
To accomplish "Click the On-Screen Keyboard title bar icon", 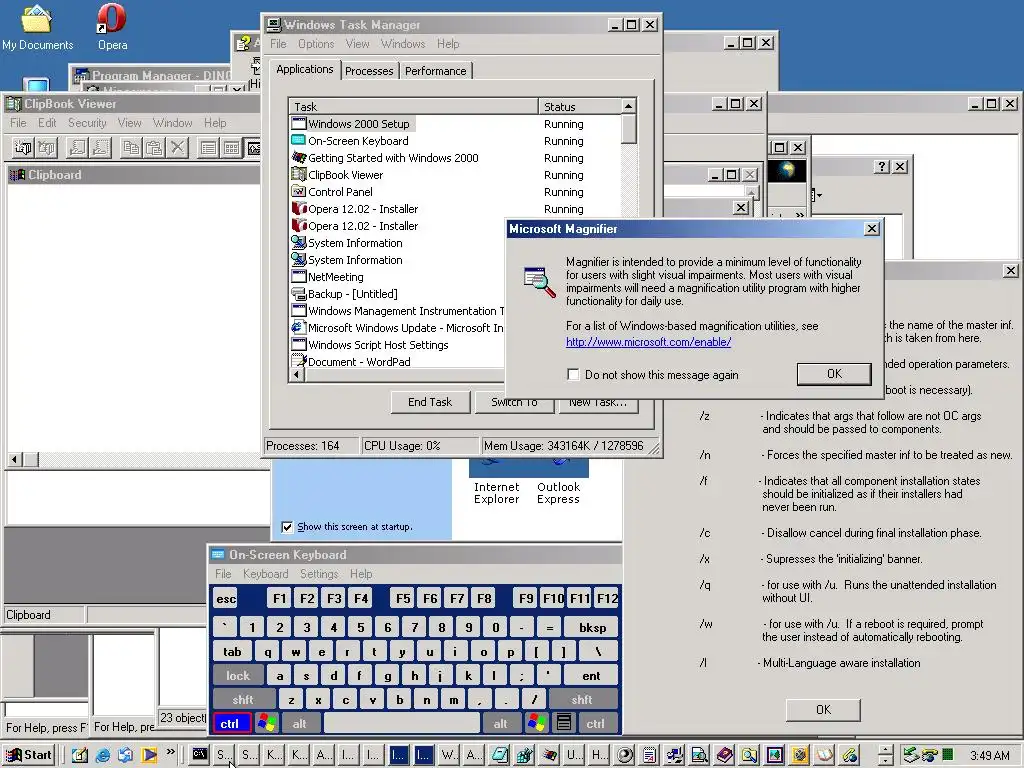I will click(x=218, y=554).
